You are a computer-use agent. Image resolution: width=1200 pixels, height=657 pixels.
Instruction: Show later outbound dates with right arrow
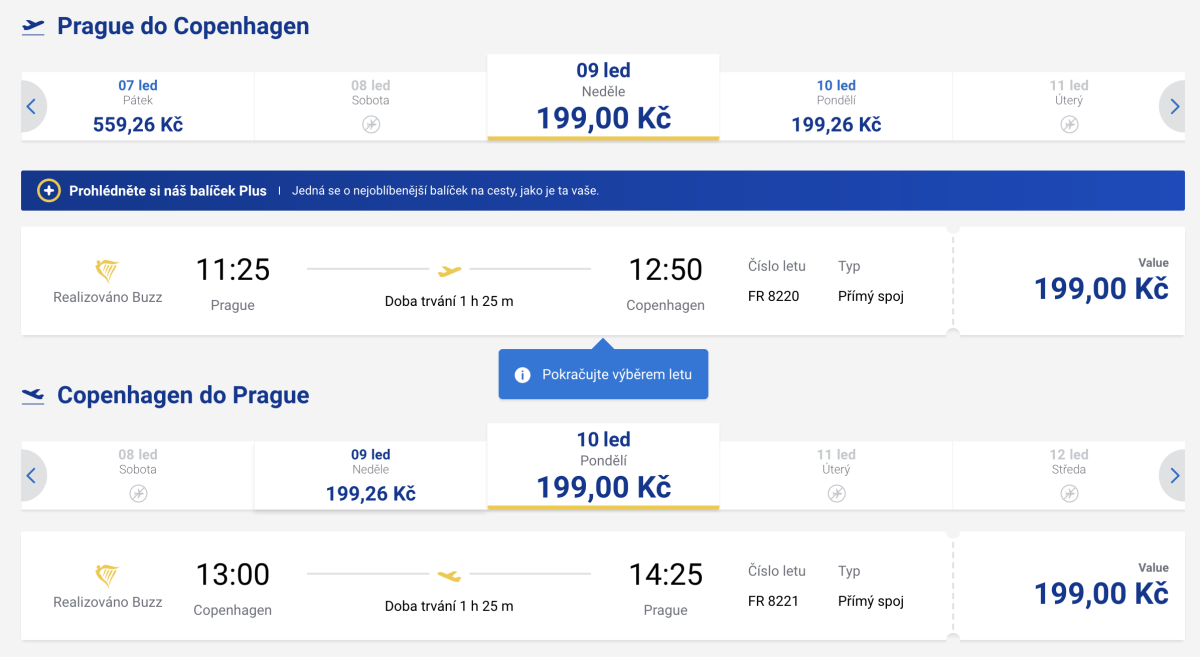pos(1172,106)
